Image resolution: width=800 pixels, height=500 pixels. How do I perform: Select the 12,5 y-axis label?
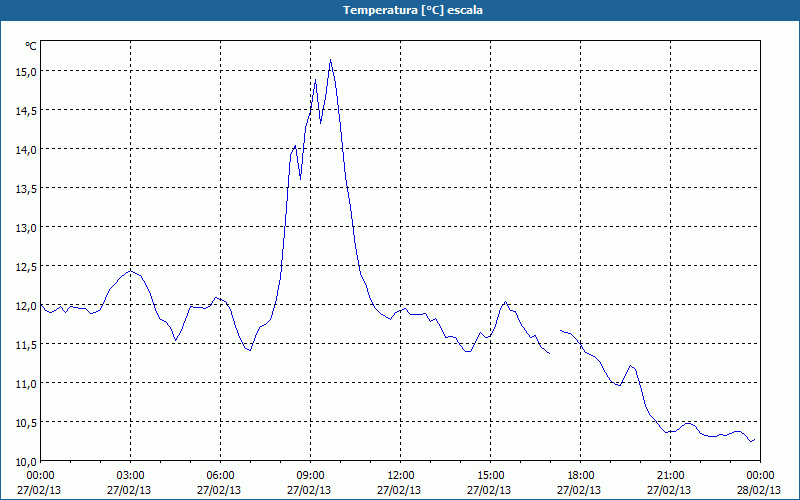click(26, 267)
